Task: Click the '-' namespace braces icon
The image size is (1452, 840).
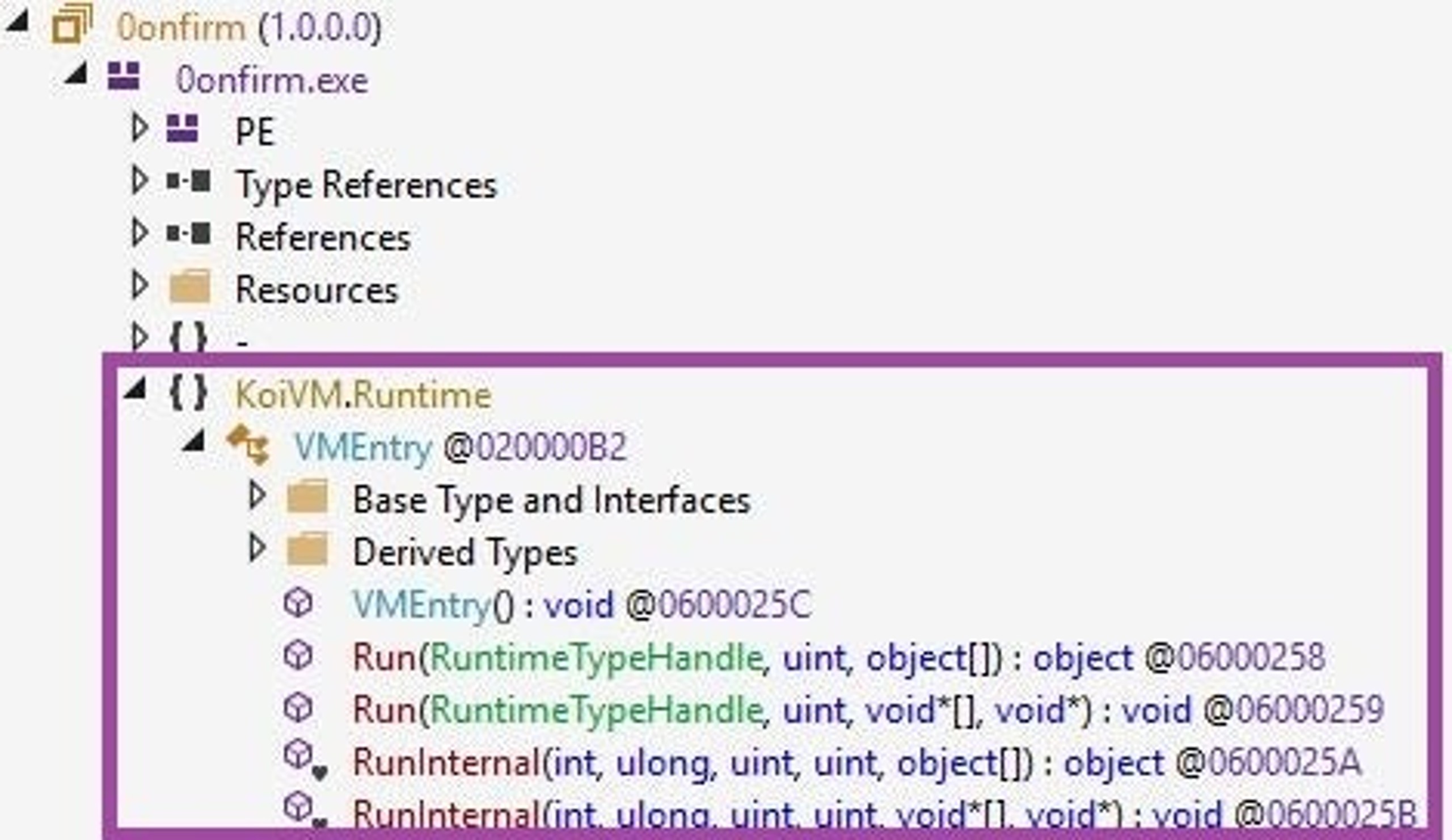Action: [x=188, y=337]
